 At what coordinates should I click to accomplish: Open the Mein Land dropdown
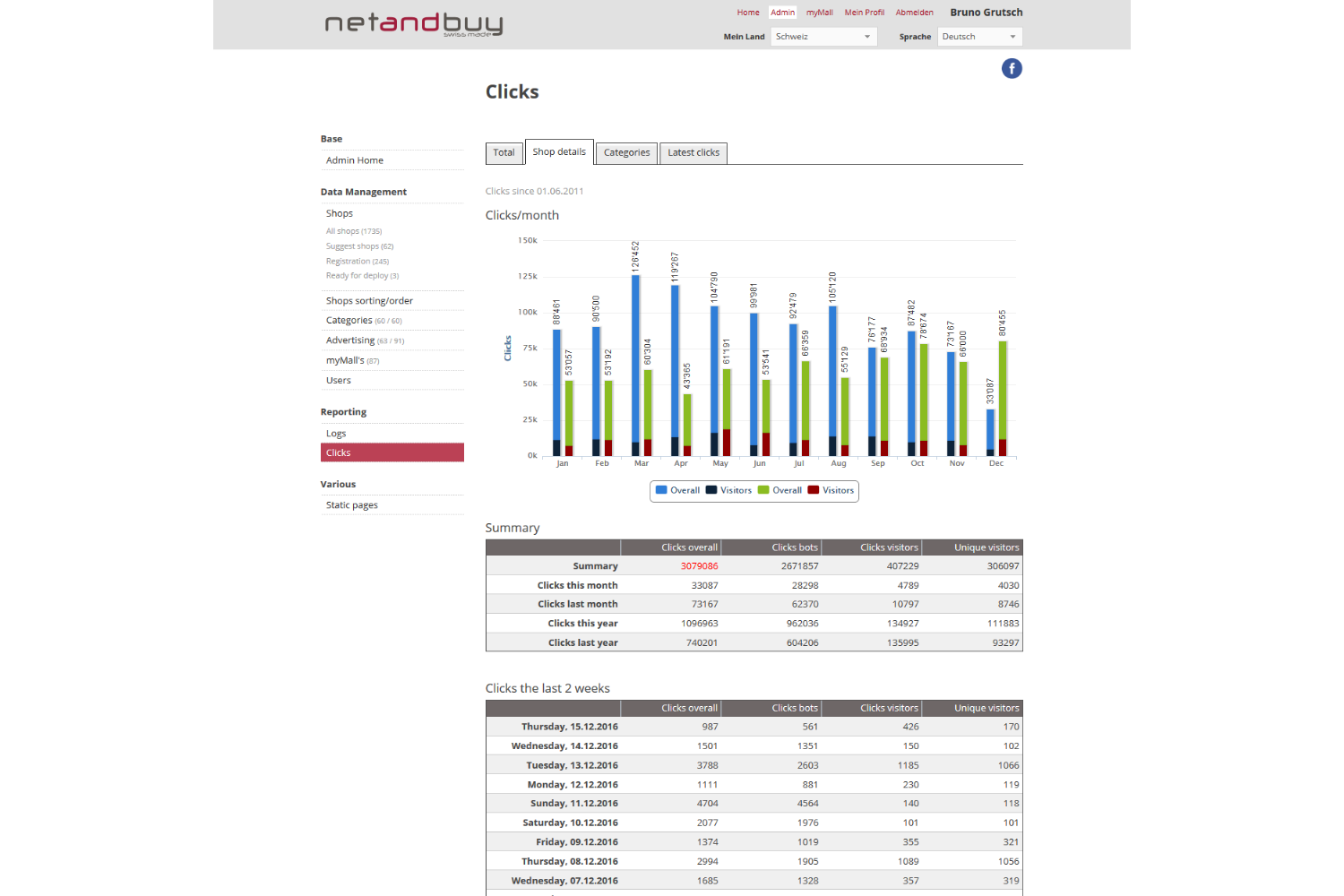823,37
